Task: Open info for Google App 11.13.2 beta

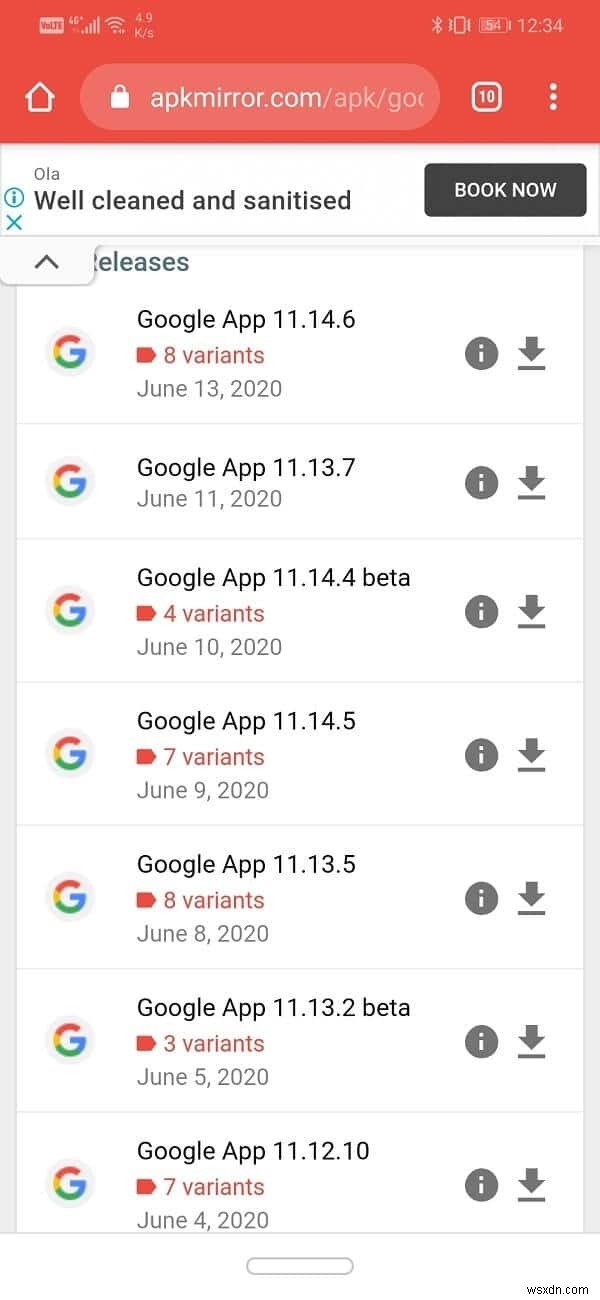Action: (481, 1041)
